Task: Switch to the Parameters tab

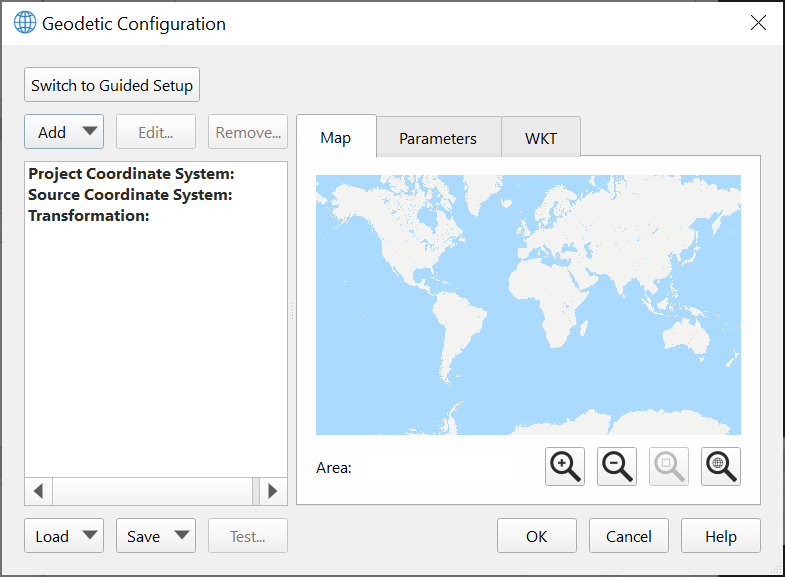Action: (x=438, y=138)
